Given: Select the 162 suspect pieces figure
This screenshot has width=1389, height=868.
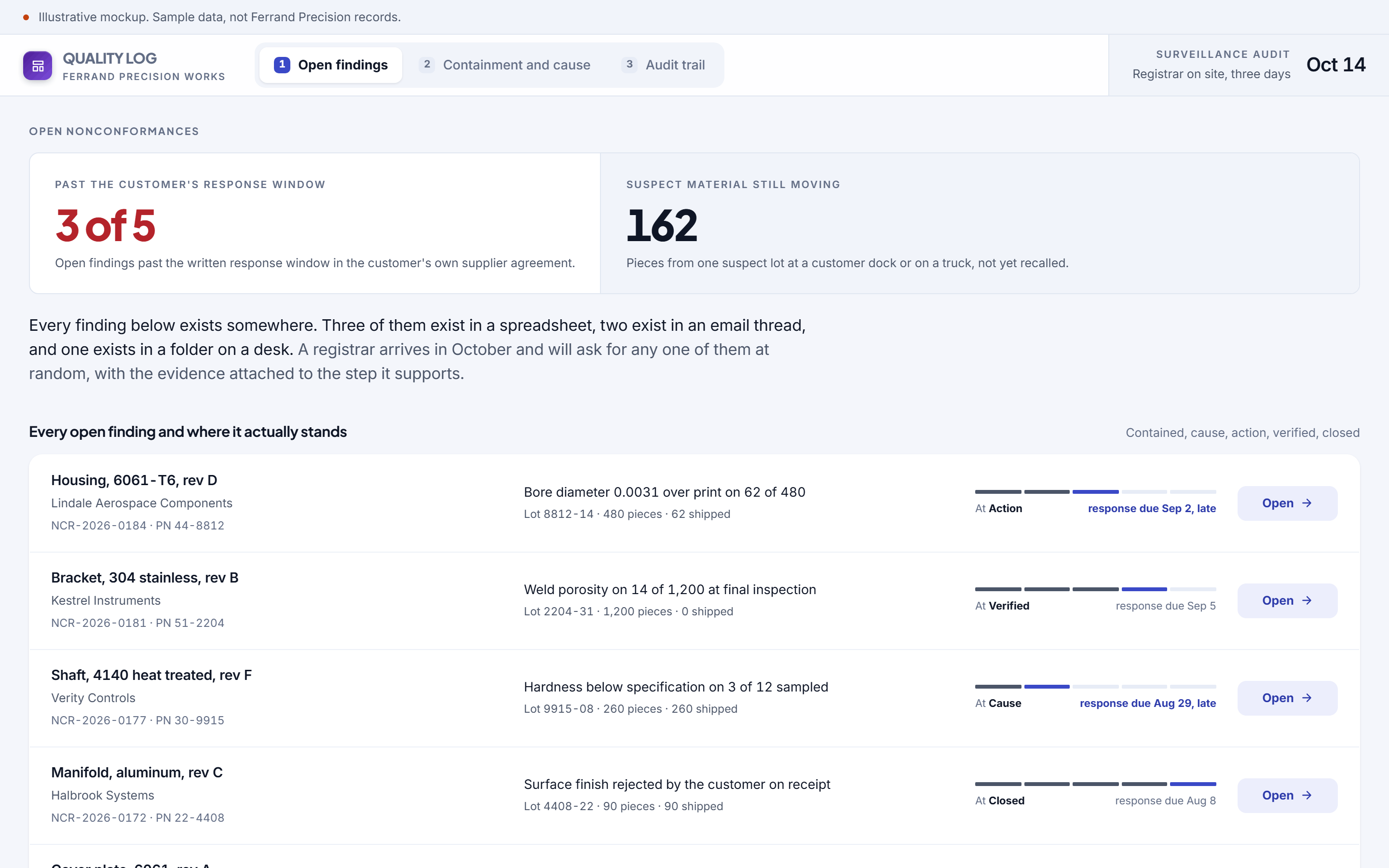Looking at the screenshot, I should coord(662,226).
